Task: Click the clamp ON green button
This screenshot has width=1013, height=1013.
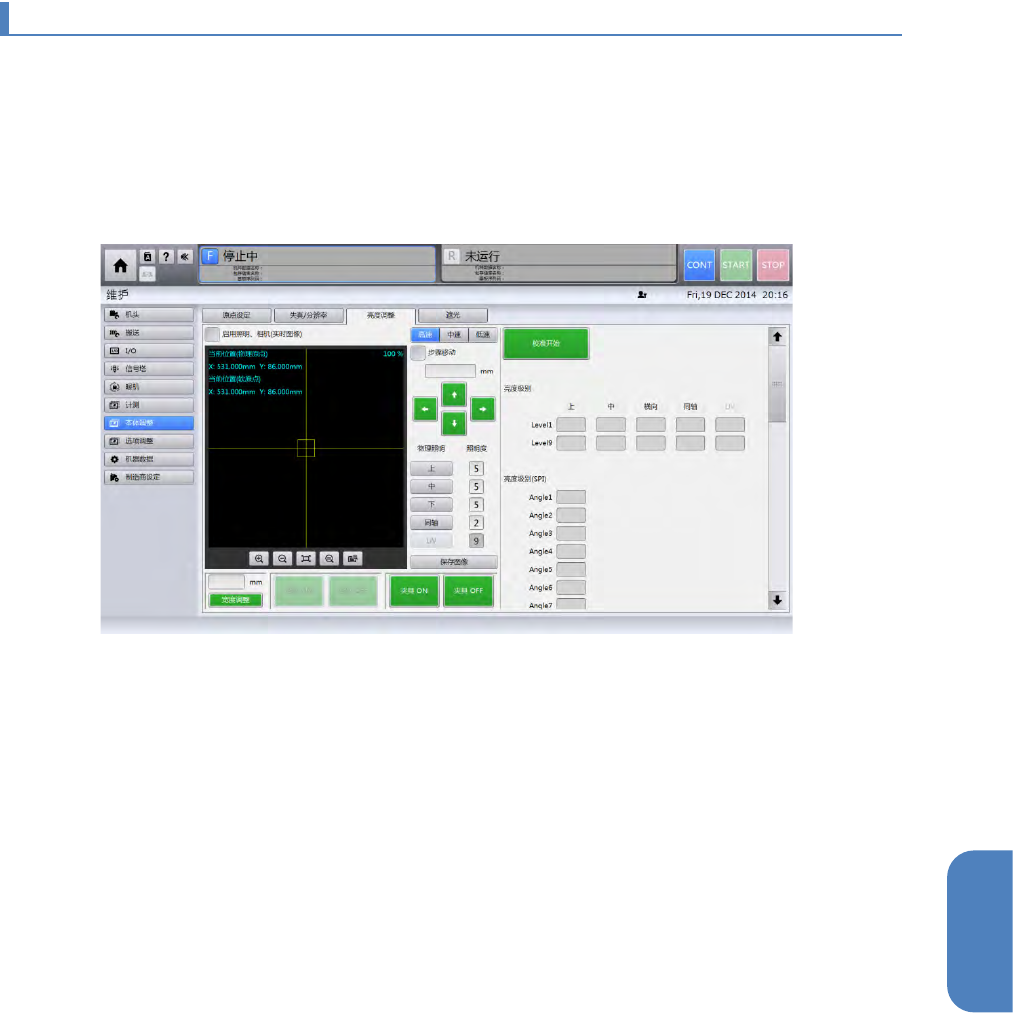Action: [414, 590]
